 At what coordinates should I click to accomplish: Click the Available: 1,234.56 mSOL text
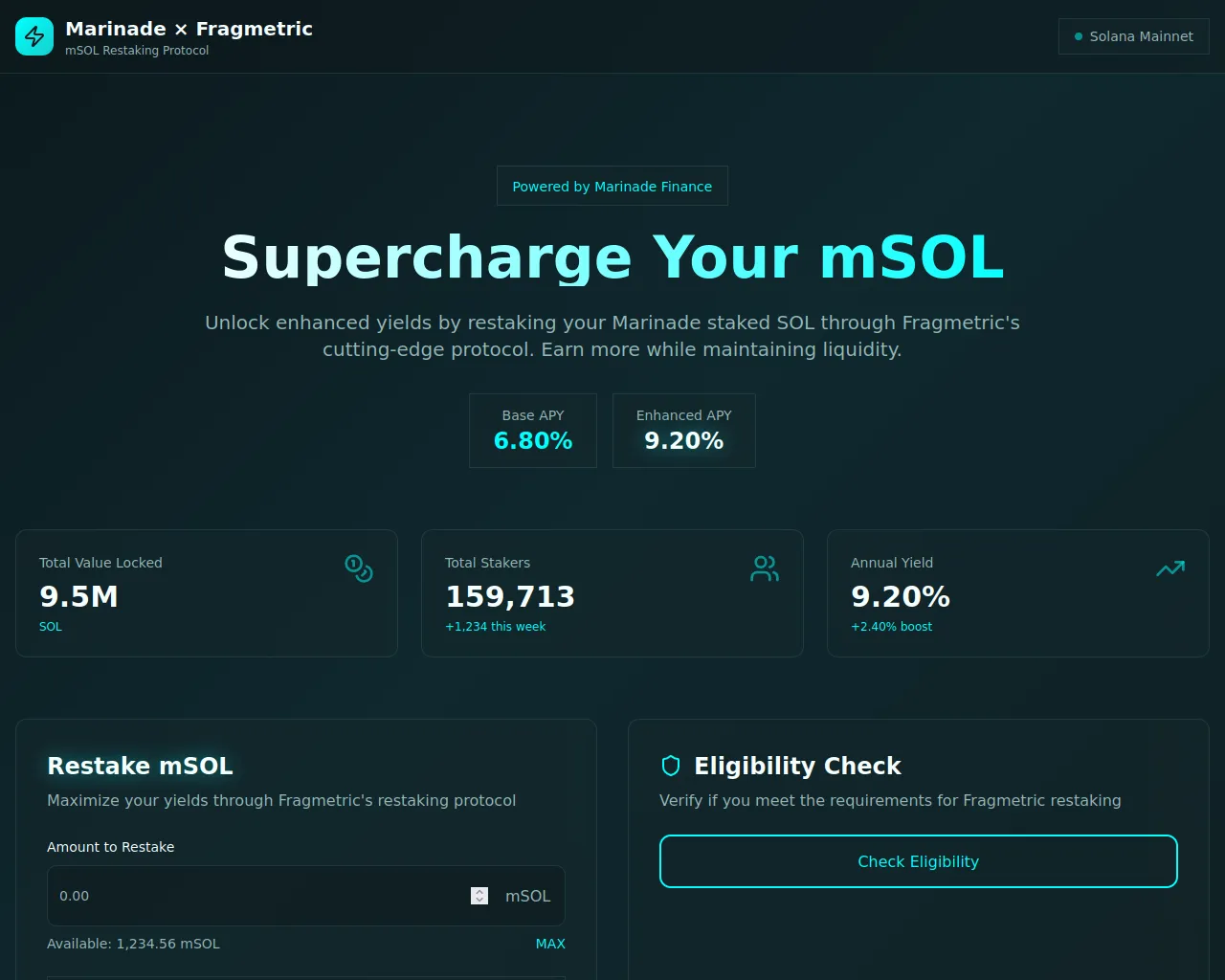(x=133, y=944)
